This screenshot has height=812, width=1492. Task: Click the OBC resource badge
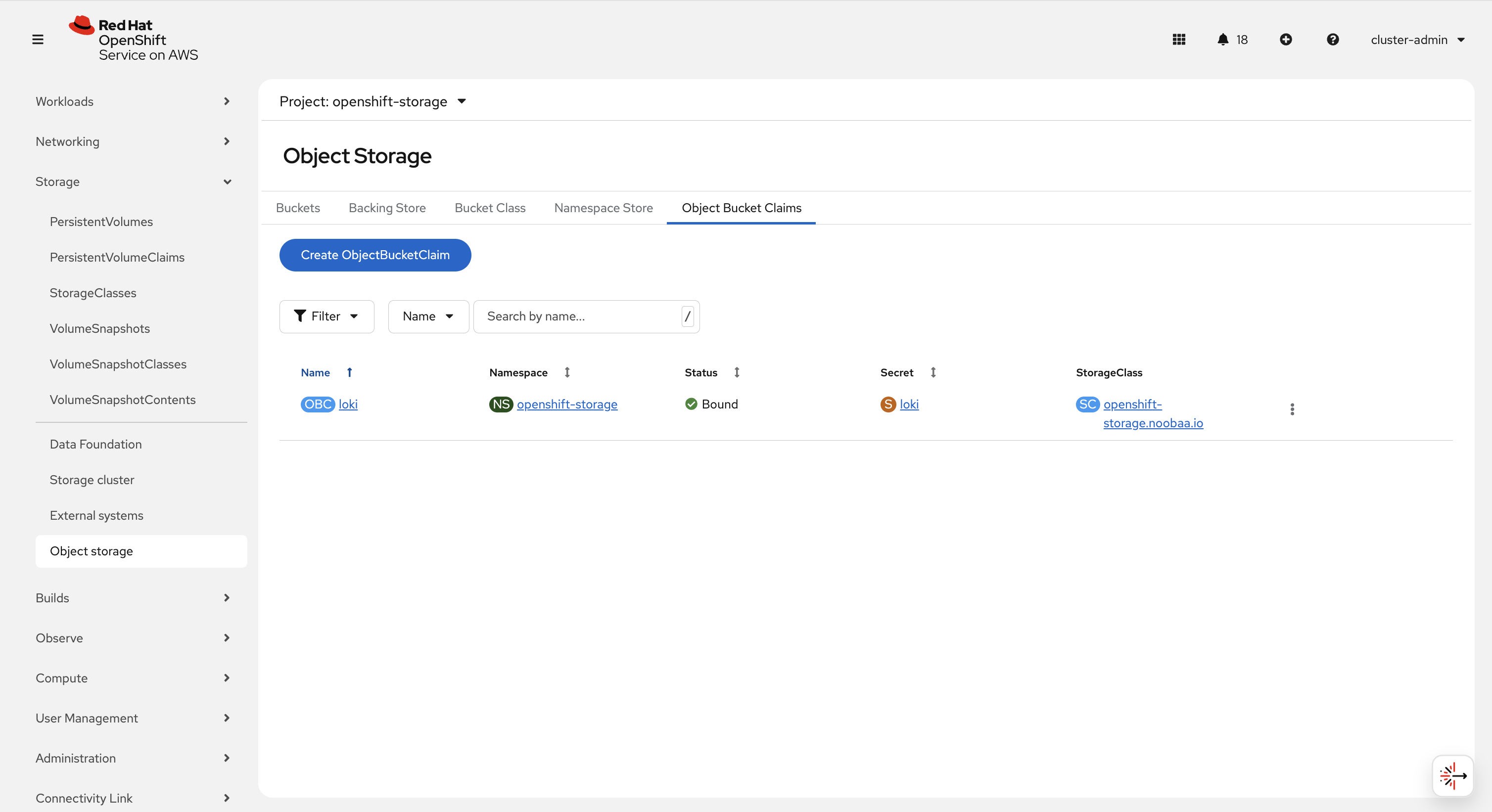tap(318, 404)
